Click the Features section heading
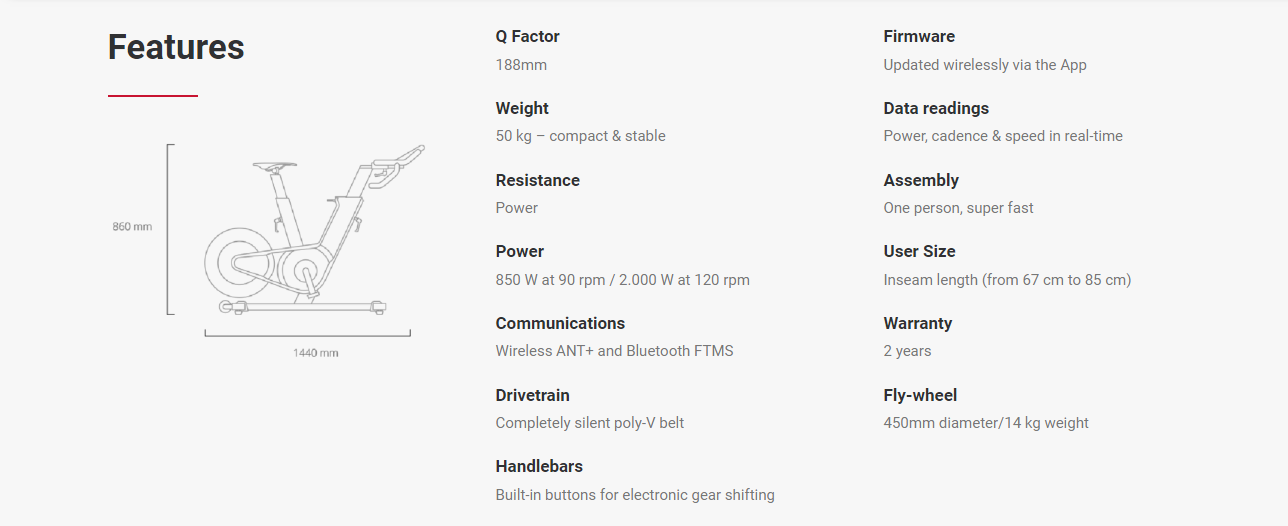The image size is (1288, 526). (x=176, y=47)
